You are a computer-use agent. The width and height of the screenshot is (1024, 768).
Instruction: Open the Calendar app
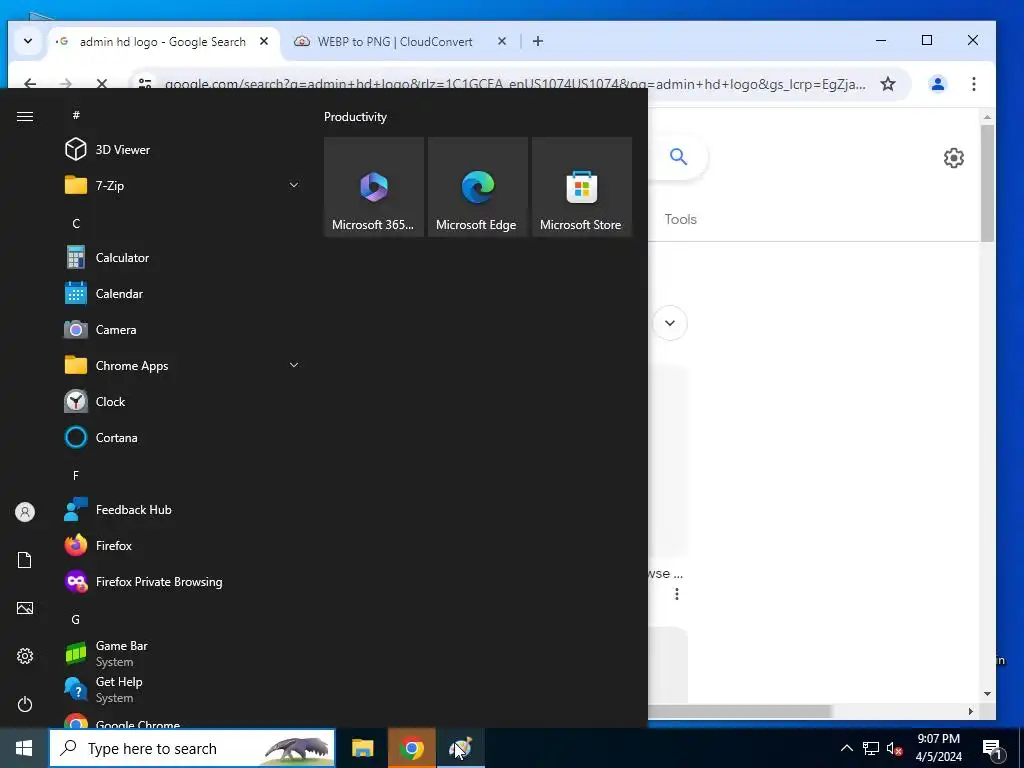point(183,294)
